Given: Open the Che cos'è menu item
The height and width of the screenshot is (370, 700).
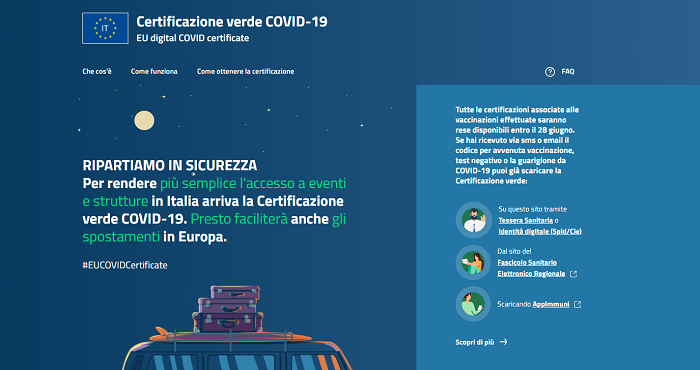Looking at the screenshot, I should coord(97,71).
